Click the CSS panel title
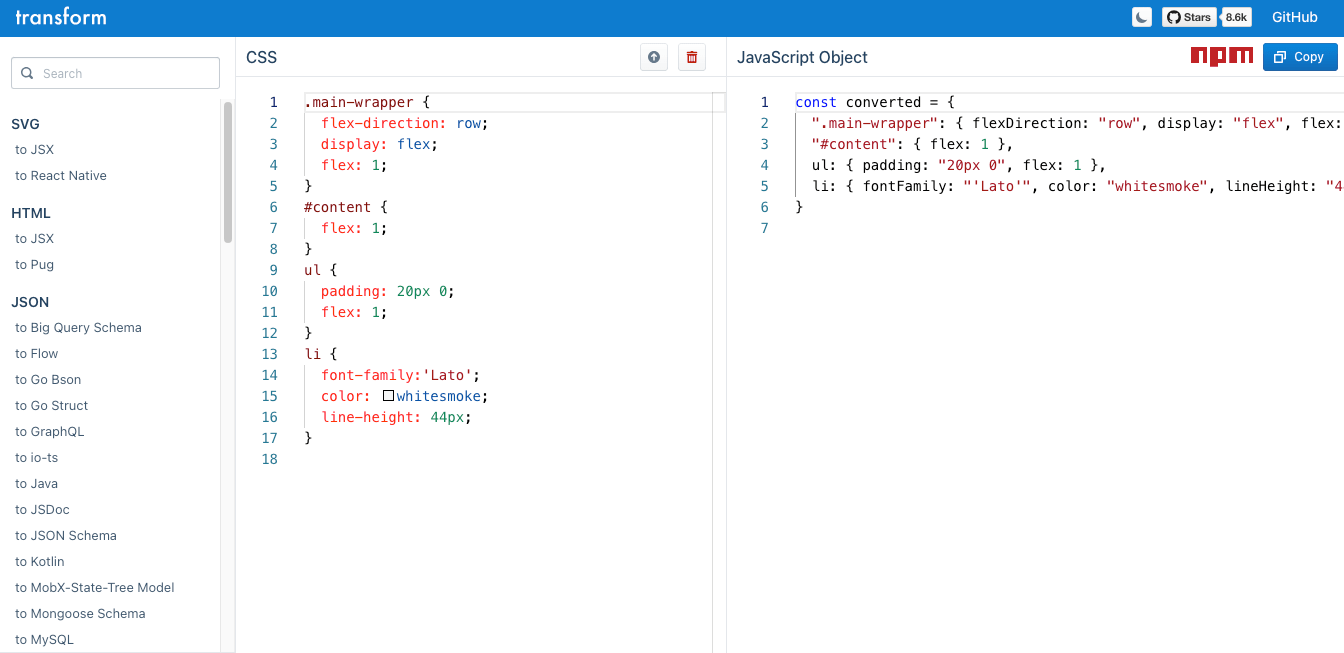The height and width of the screenshot is (653, 1344). (262, 58)
